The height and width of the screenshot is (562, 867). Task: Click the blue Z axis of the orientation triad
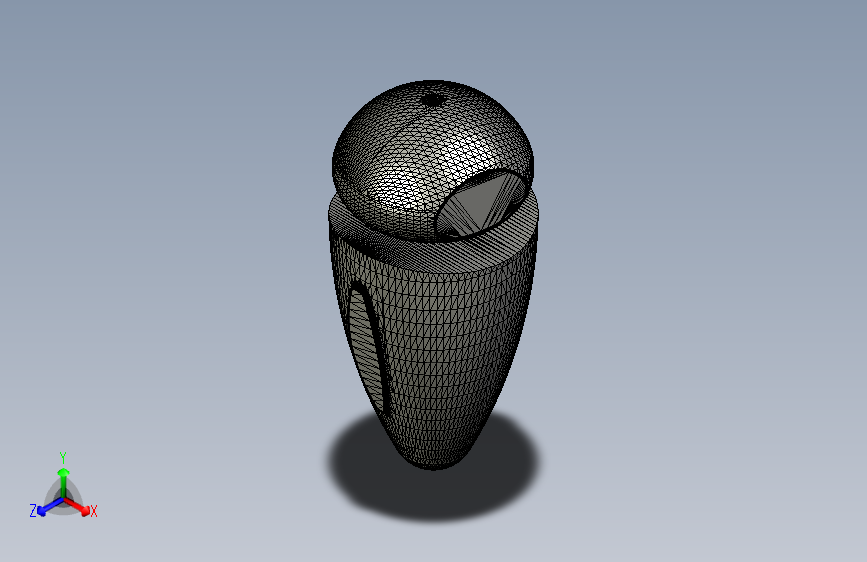[x=47, y=507]
